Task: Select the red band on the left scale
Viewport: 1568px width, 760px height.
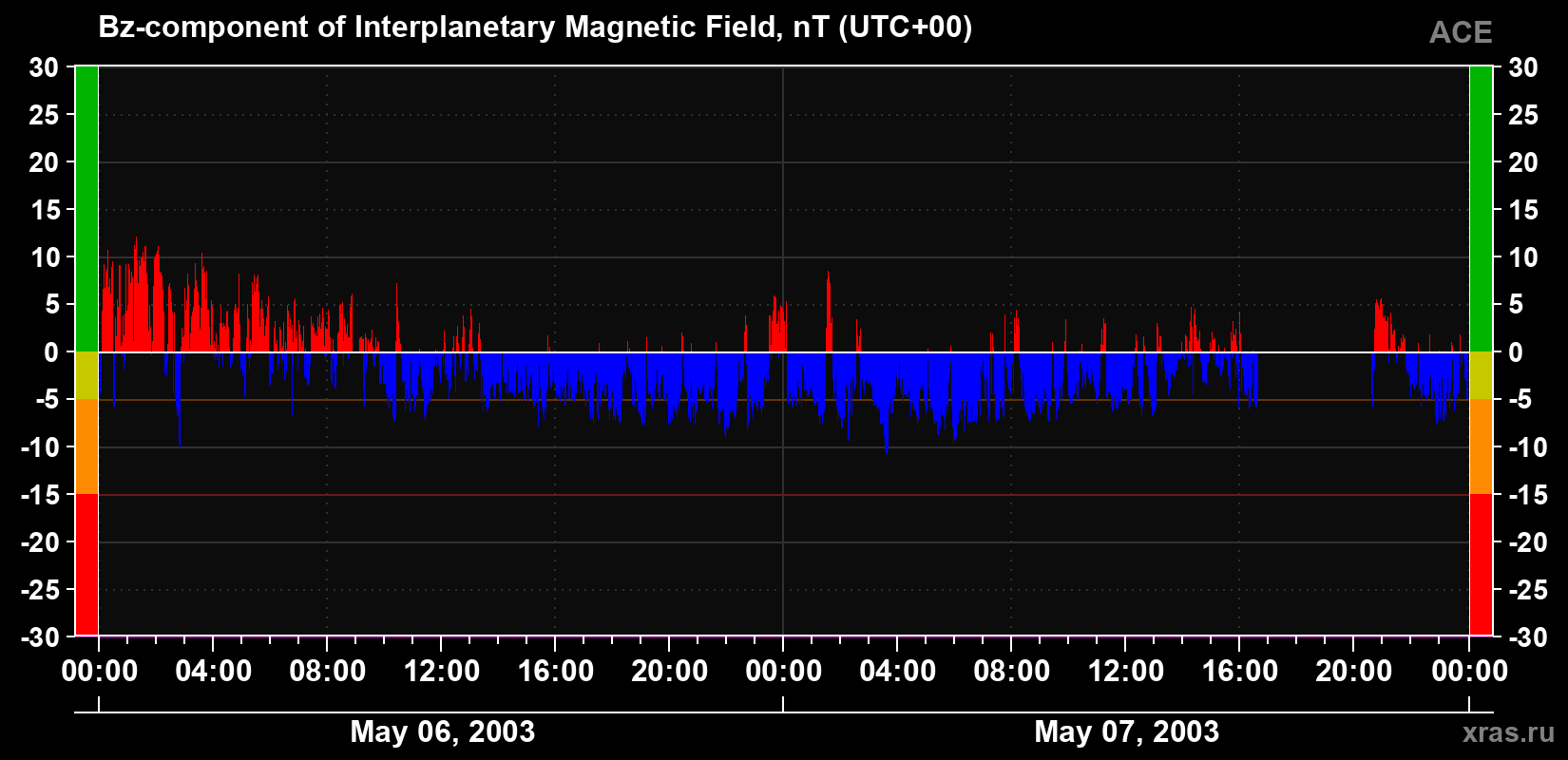Action: [x=86, y=564]
